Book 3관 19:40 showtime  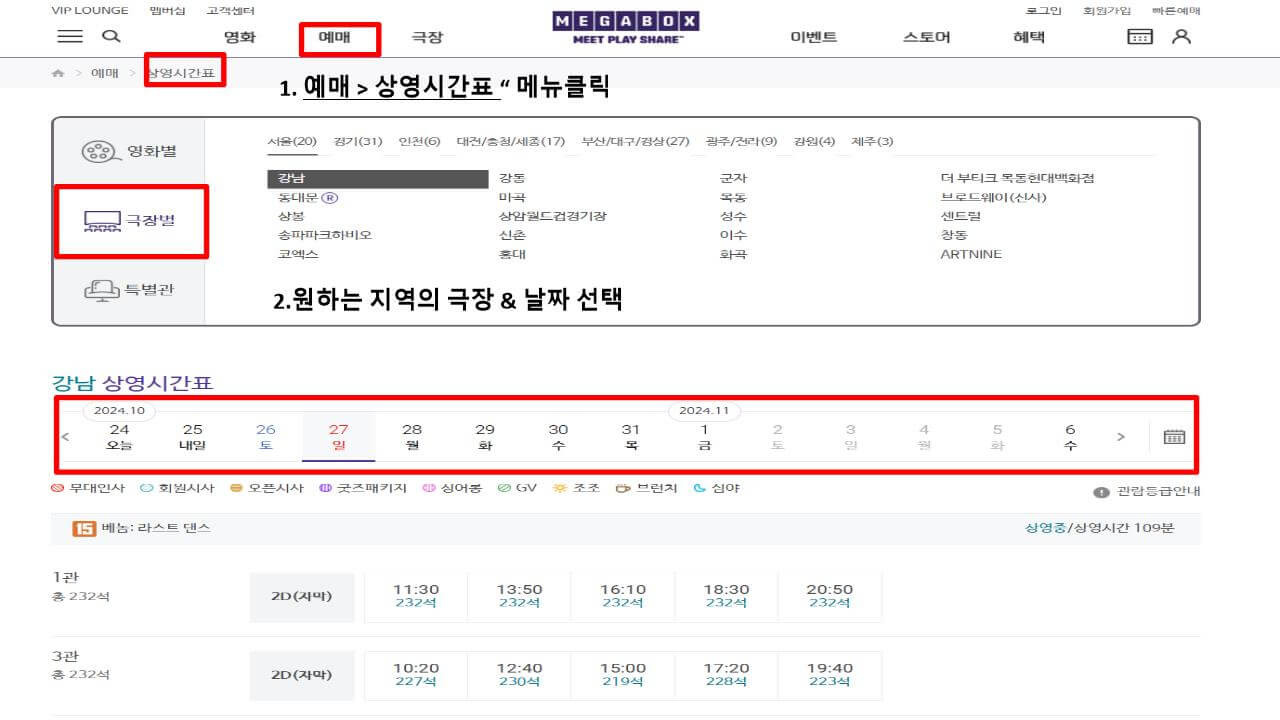coord(830,675)
